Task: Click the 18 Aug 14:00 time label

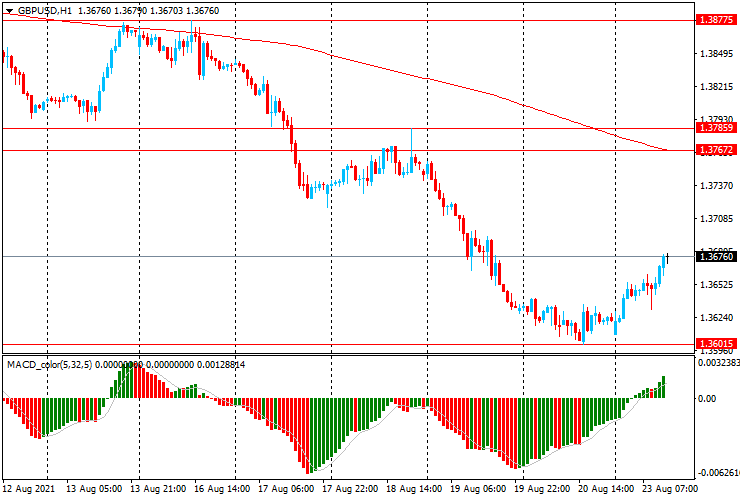Action: point(414,488)
